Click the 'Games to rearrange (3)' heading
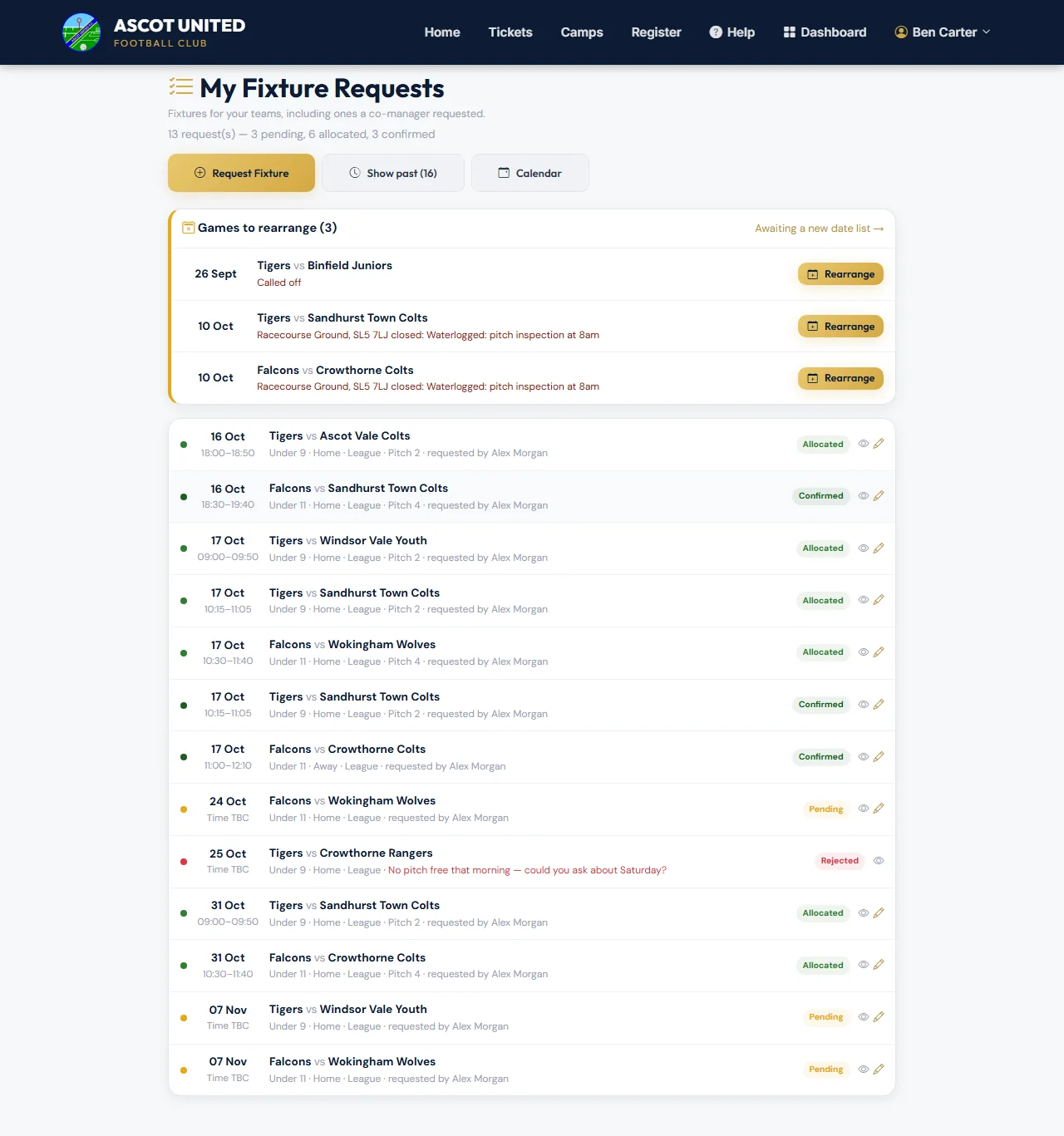 click(x=267, y=228)
